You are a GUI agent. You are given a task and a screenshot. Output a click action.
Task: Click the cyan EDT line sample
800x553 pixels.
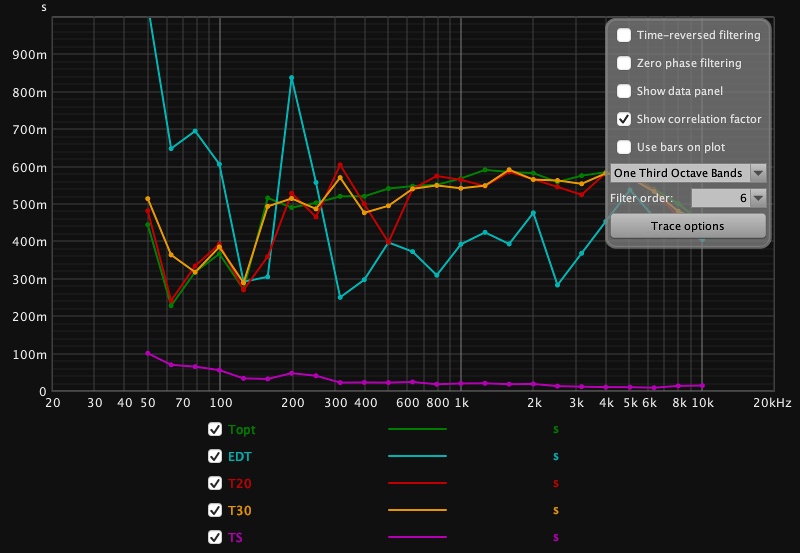coord(417,456)
